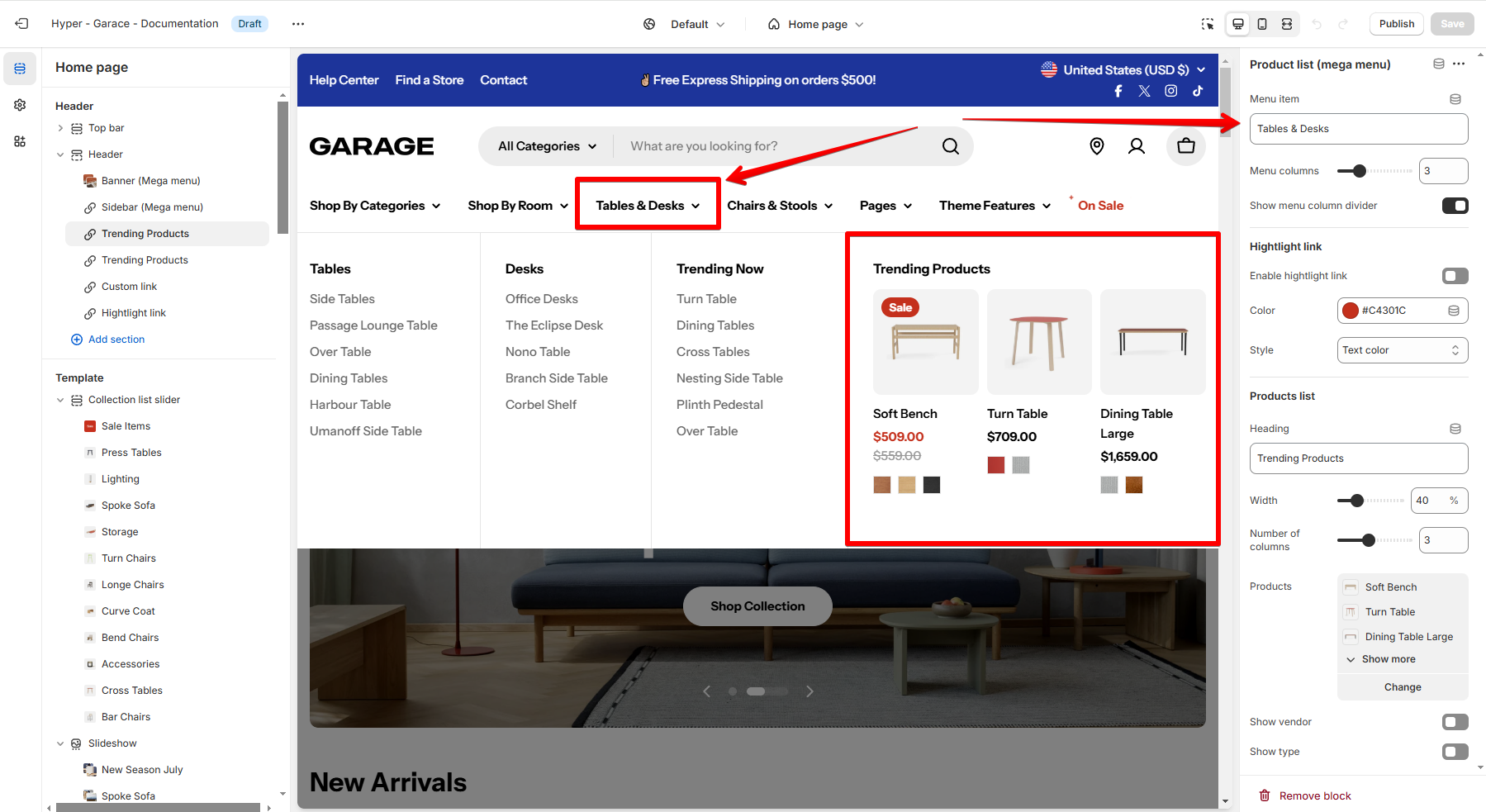Open the Sections panel icon in sidebar

[20, 69]
